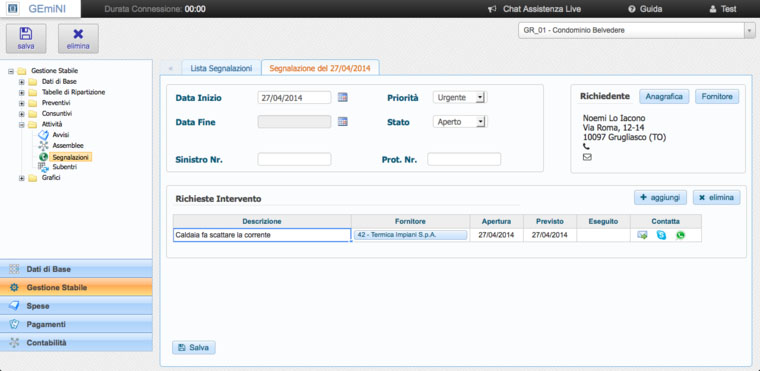
Task: Open the Priorità dropdown showing Urgente
Action: tap(460, 97)
